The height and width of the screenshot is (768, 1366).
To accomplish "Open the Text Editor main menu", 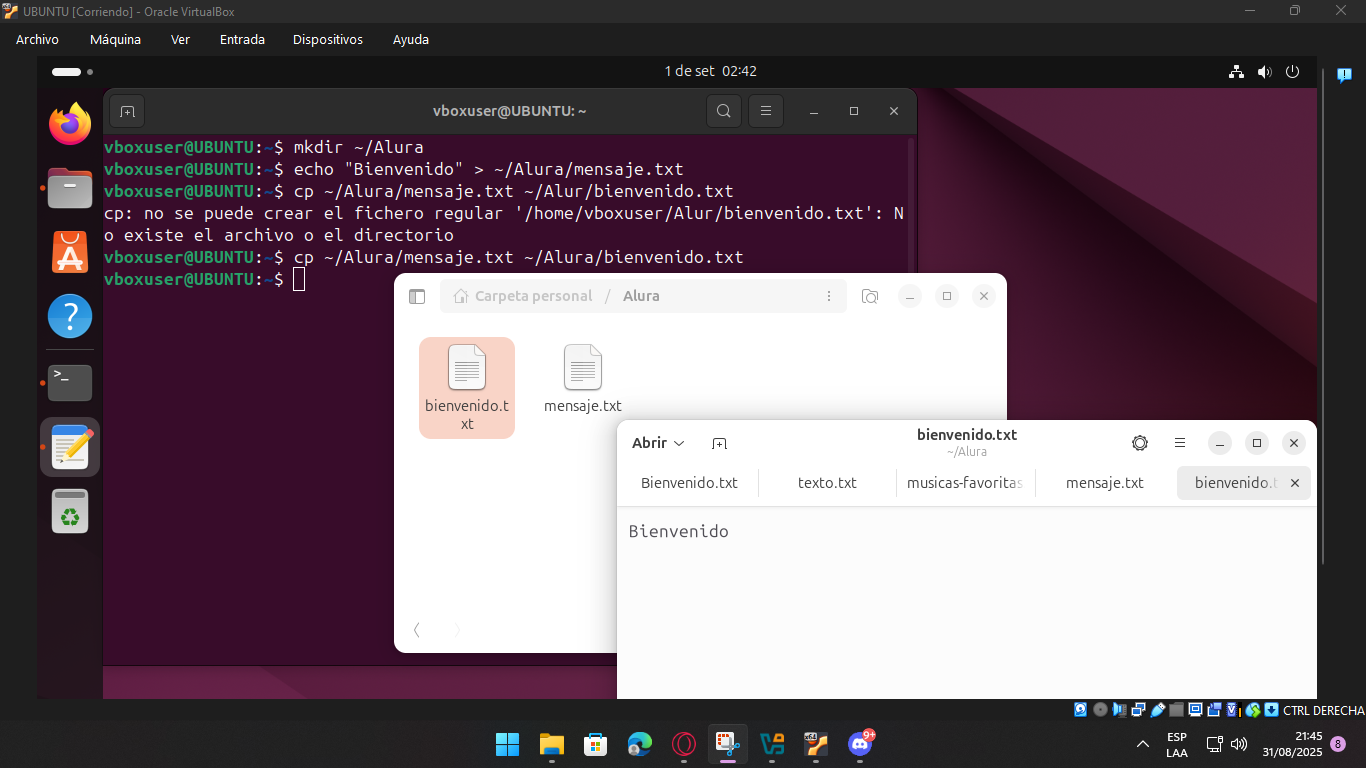I will (1180, 443).
